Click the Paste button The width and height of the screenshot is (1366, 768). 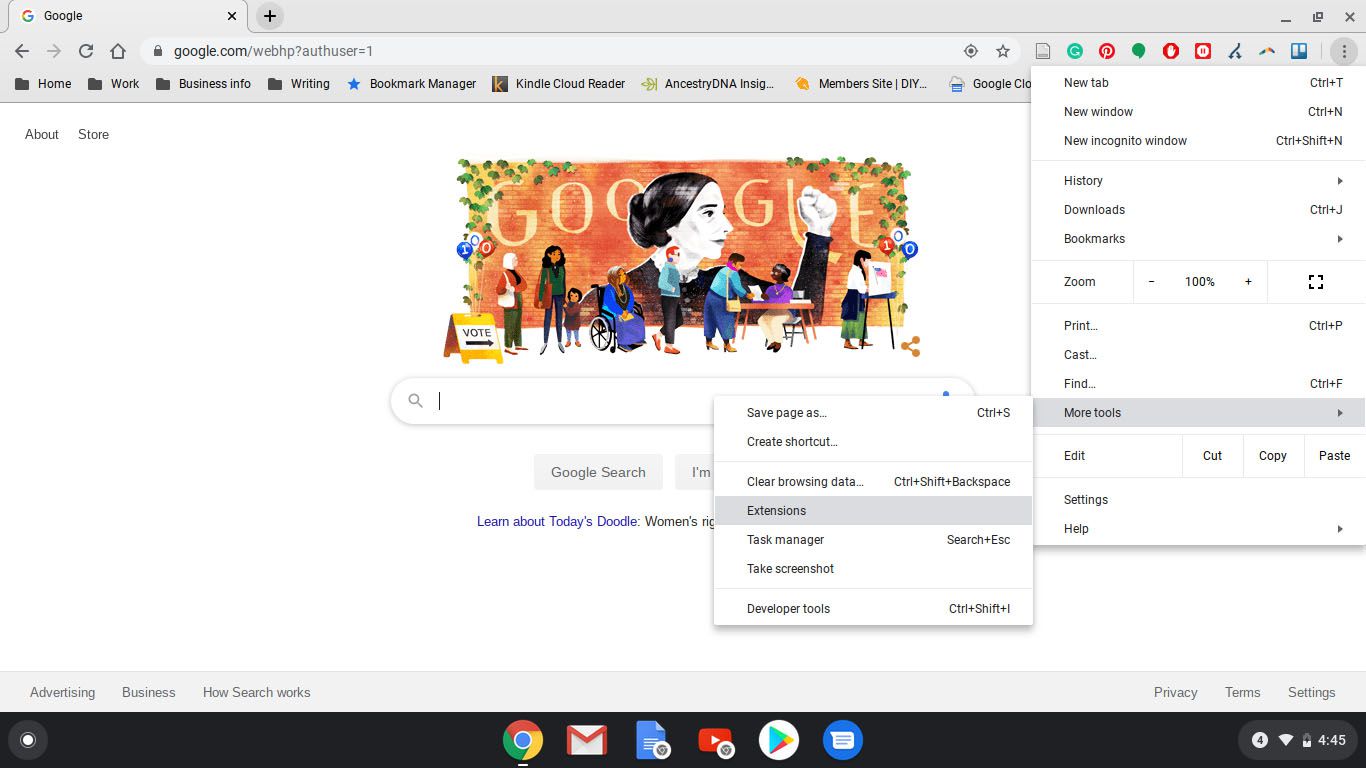[1334, 456]
